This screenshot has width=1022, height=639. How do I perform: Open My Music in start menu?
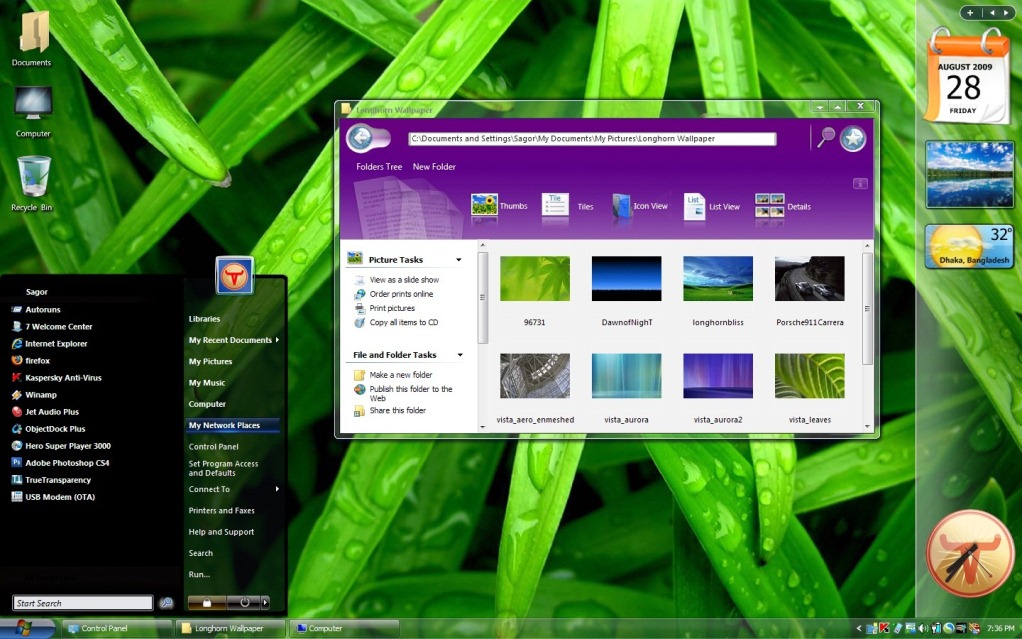[x=207, y=383]
